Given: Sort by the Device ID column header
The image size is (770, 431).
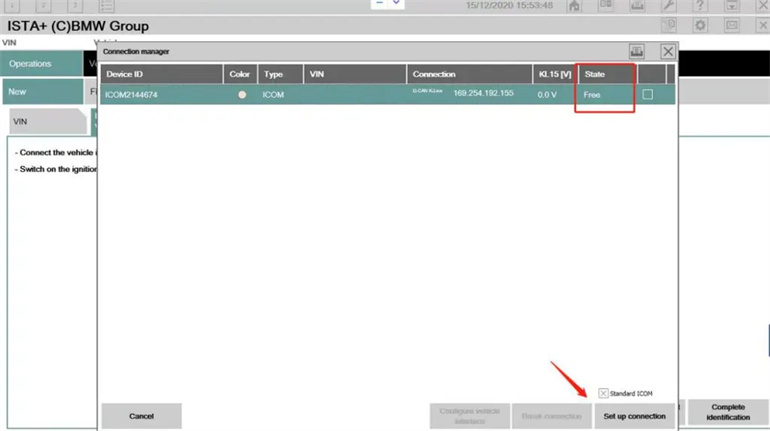Looking at the screenshot, I should click(x=162, y=74).
